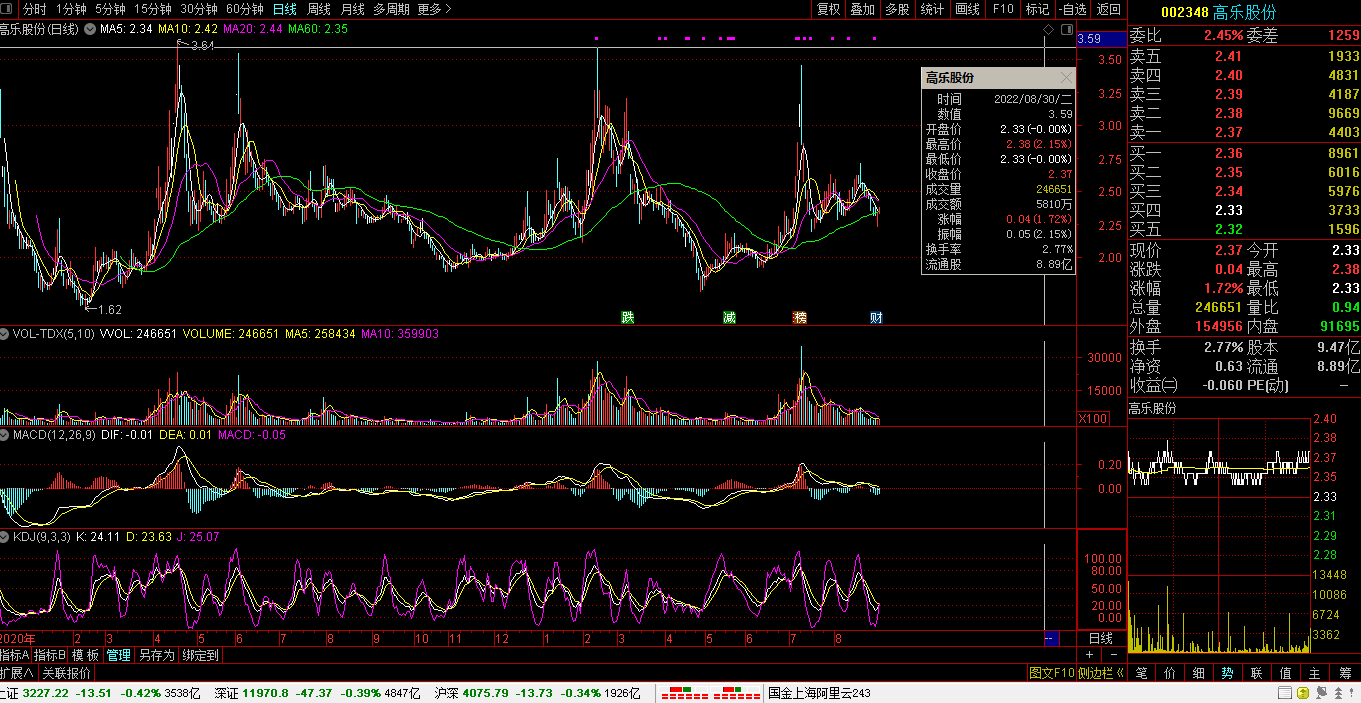The width and height of the screenshot is (1361, 703).
Task: Click the plus zoom-in icon below chart
Action: click(1090, 655)
